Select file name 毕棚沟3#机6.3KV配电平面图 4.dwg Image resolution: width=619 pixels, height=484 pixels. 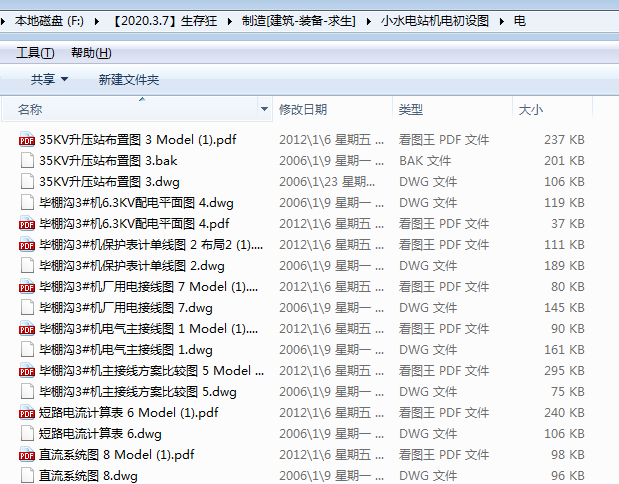coord(136,203)
